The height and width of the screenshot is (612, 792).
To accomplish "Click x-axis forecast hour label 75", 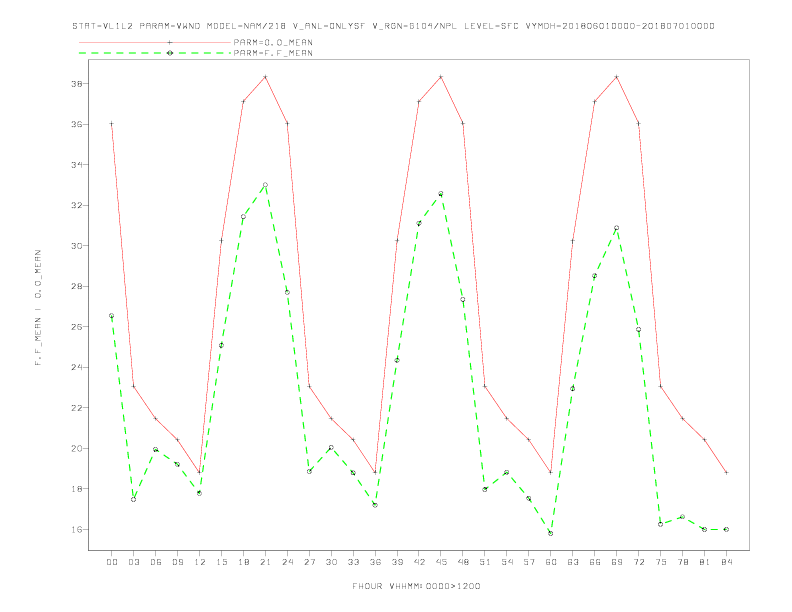I will (x=661, y=562).
